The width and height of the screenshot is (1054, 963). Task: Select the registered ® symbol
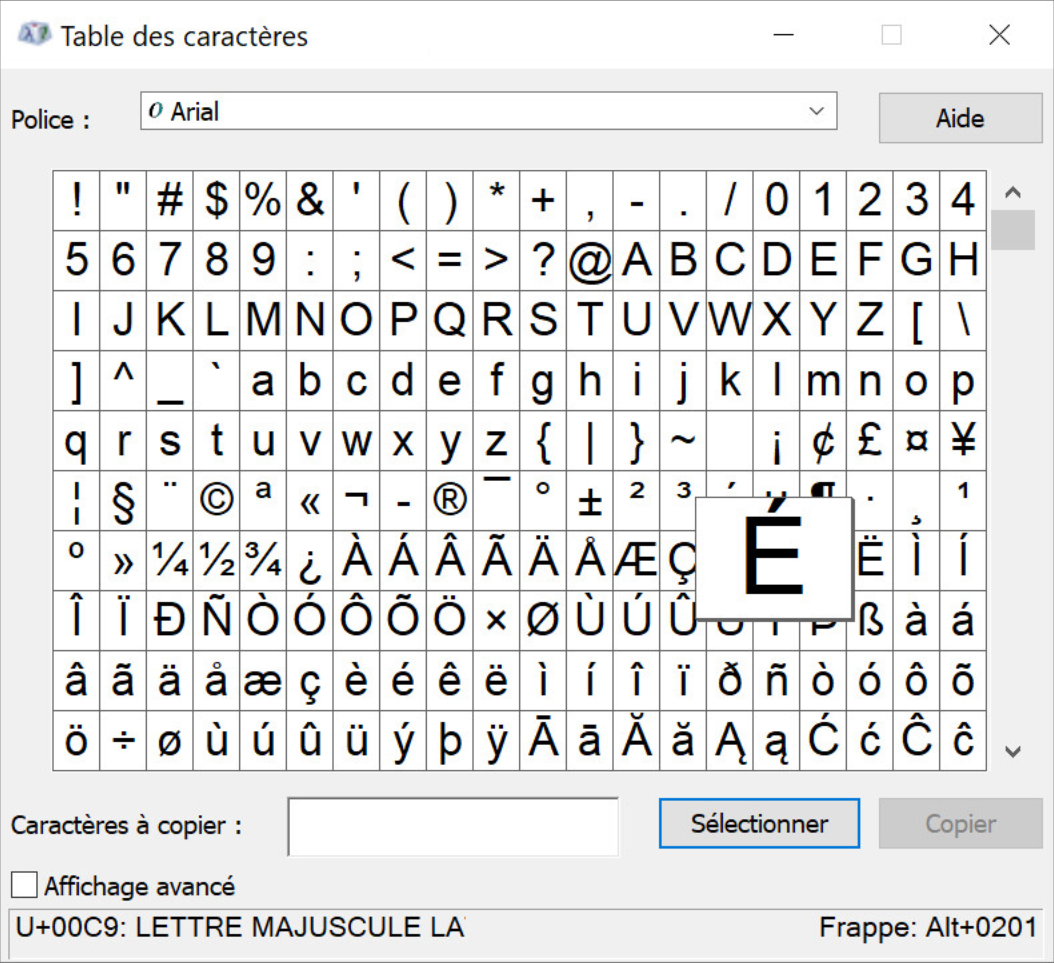click(x=450, y=501)
